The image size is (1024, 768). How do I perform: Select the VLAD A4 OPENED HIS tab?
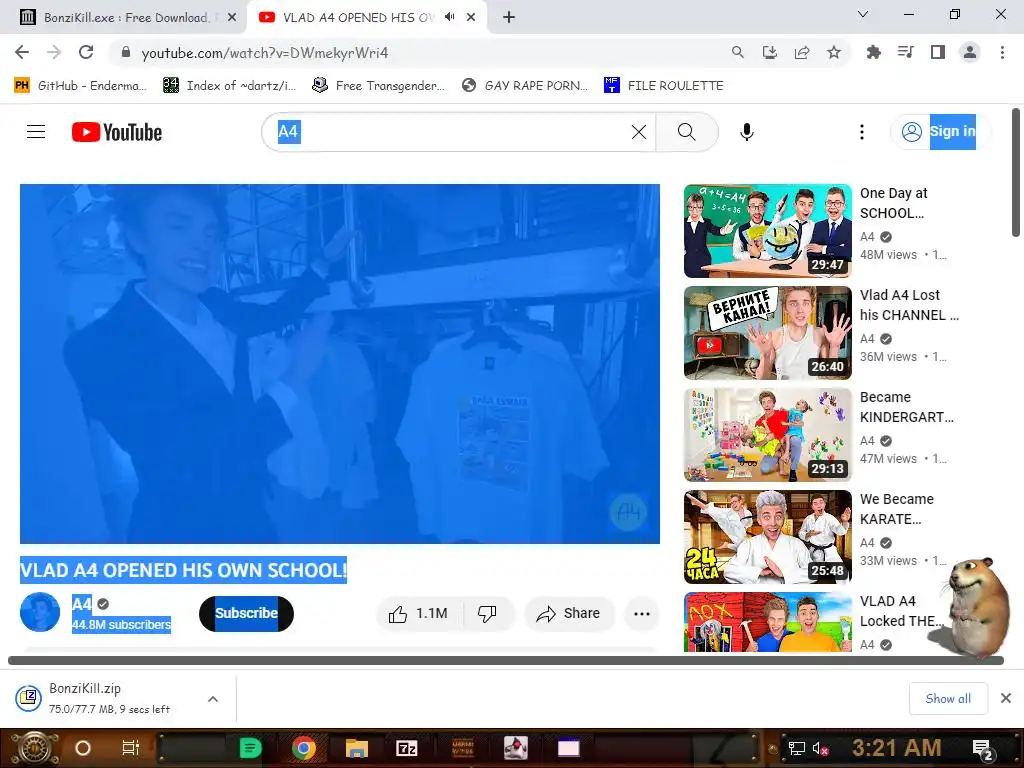[359, 18]
